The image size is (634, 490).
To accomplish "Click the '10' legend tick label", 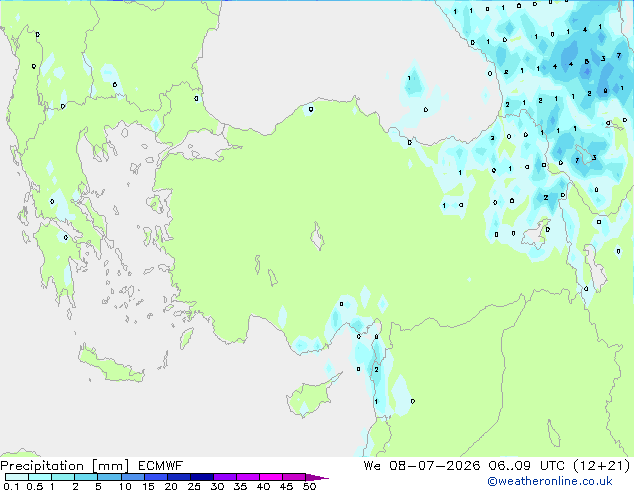I will (125, 486).
